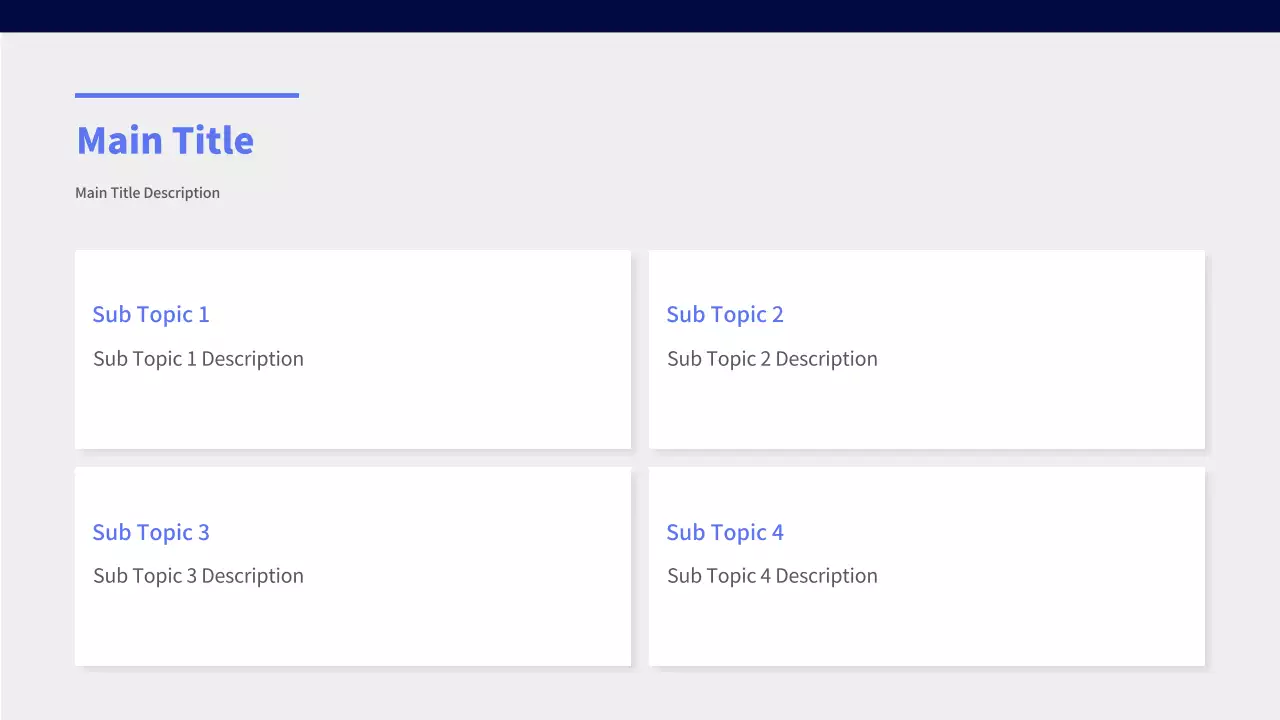Select the Sub Topic 4 Description text

[x=772, y=576]
